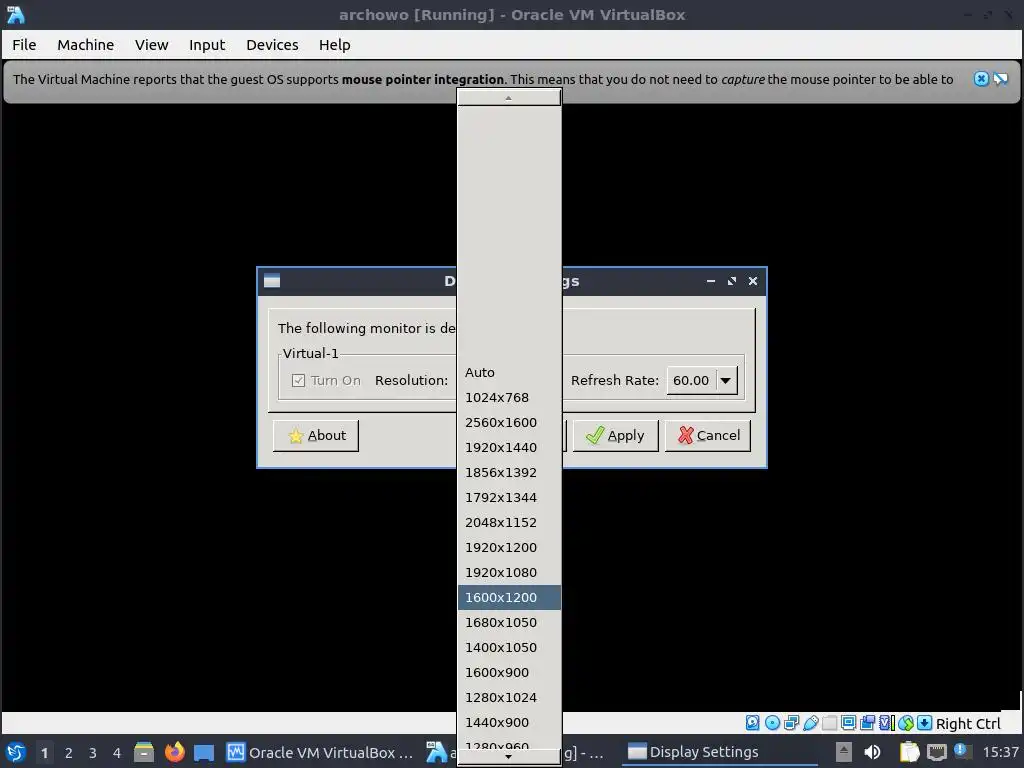Screen dimensions: 1024x768
Task: Open the volume control tray icon
Action: coord(872,752)
